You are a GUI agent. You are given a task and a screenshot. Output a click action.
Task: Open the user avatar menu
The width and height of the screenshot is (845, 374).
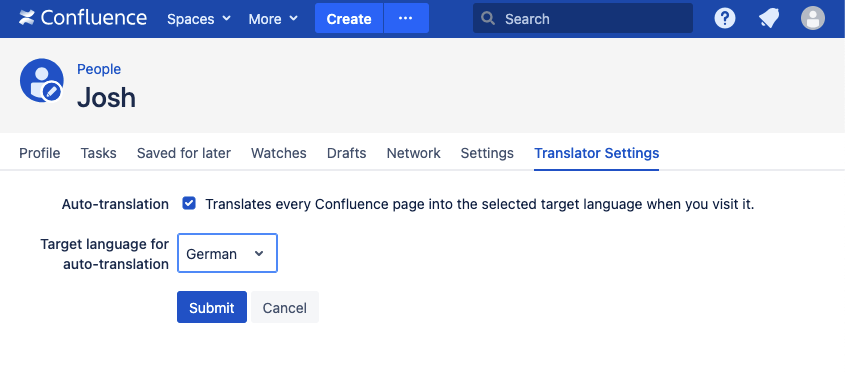(x=813, y=18)
